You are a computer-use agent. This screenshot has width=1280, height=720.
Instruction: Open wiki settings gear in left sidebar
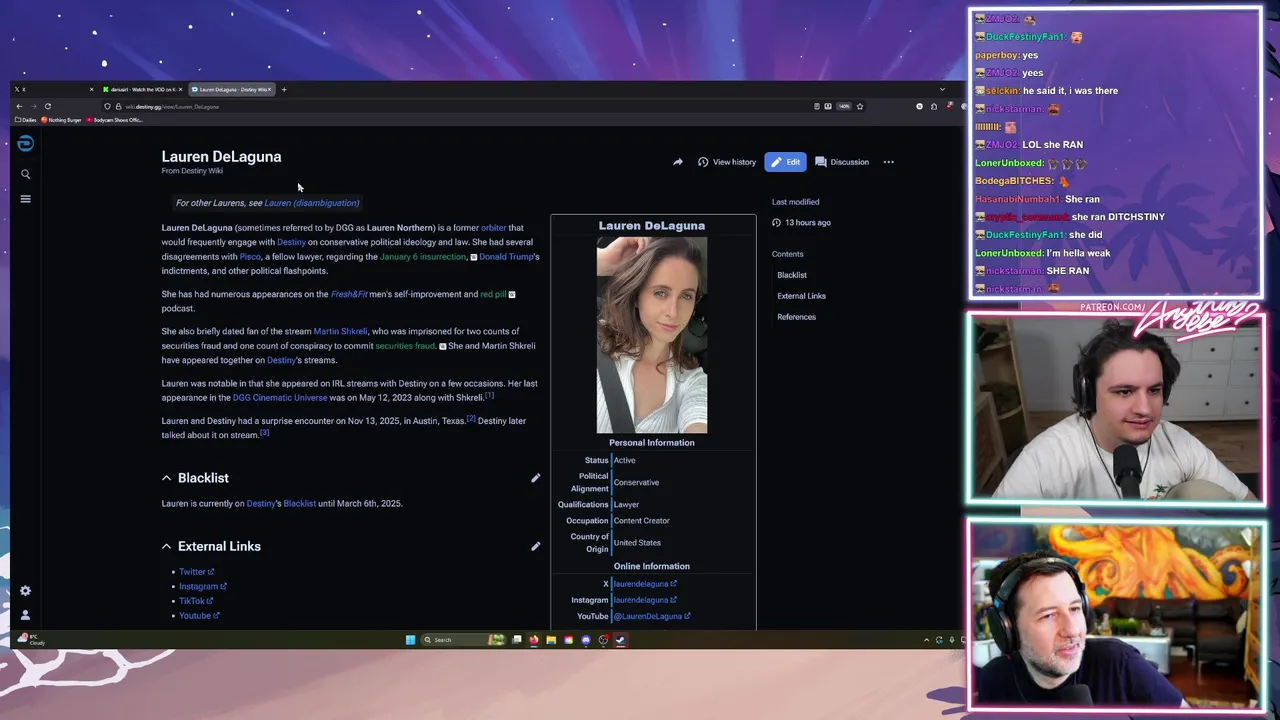click(25, 591)
